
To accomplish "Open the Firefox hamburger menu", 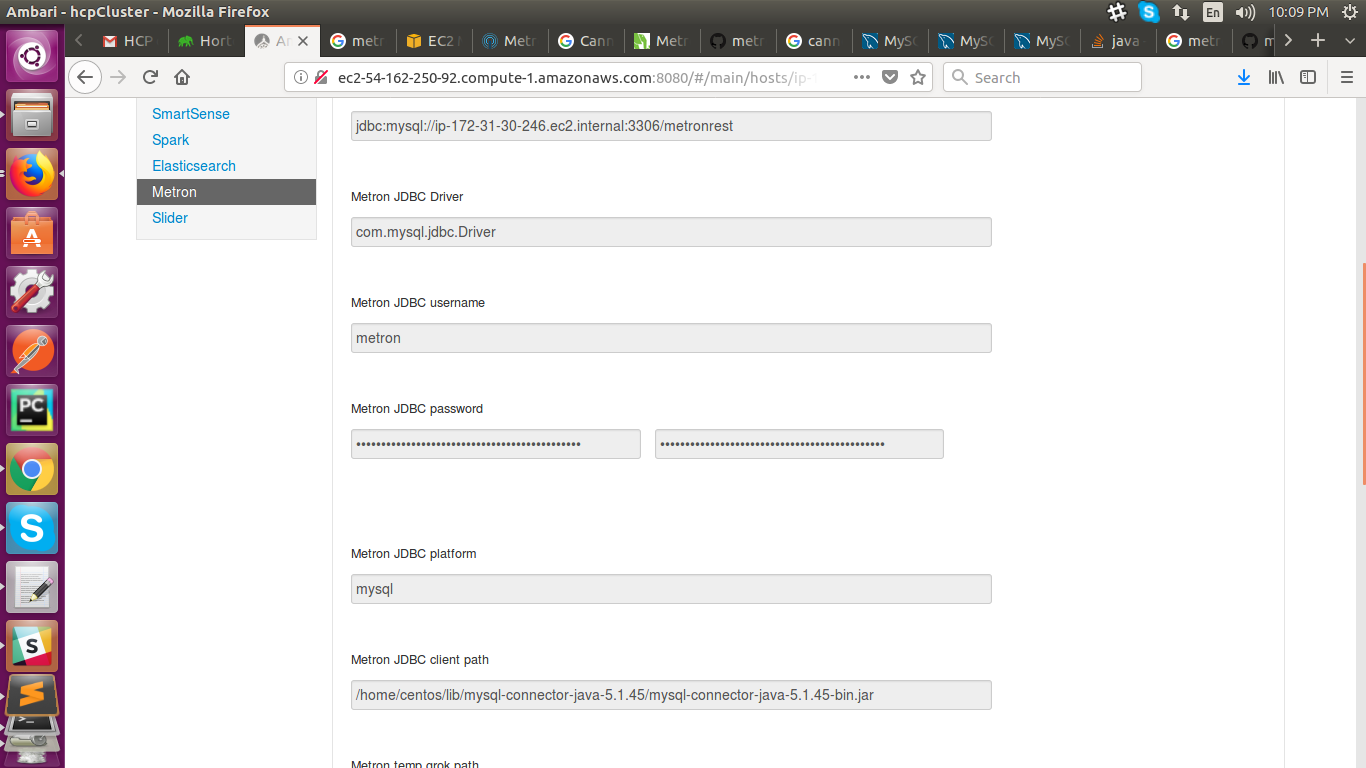I will point(1347,77).
